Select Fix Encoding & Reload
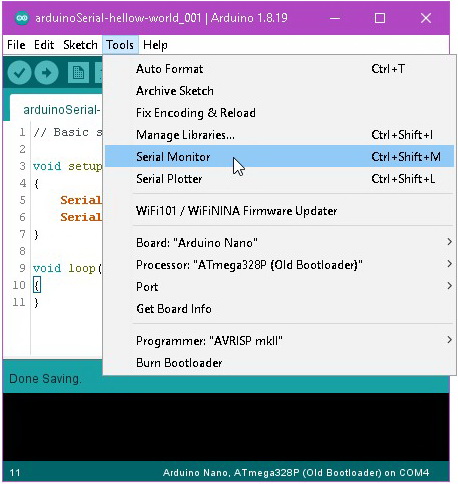Screen dimensions: 458x484 [x=279, y=113]
